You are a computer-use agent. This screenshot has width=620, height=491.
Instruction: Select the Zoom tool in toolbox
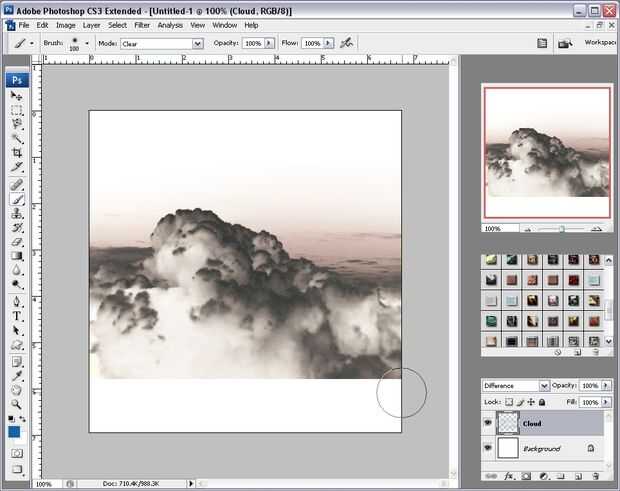(x=17, y=403)
